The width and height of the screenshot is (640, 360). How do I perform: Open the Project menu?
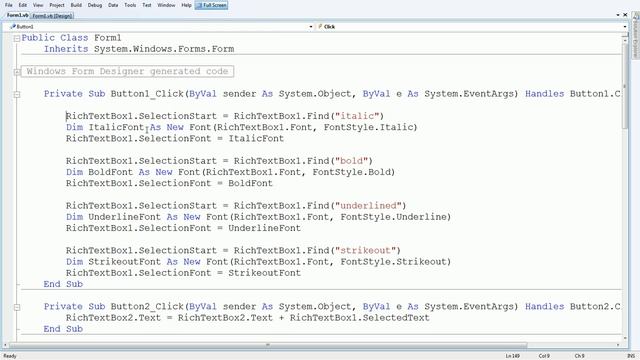[x=57, y=5]
